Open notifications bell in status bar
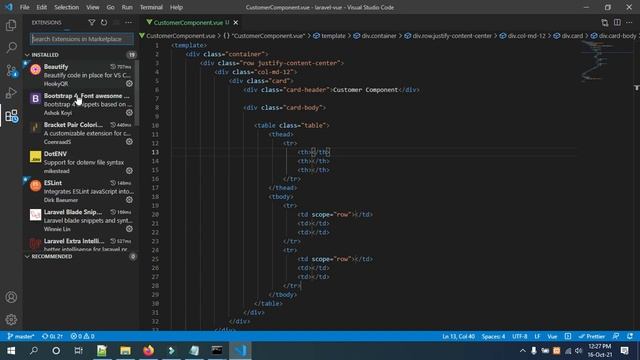The image size is (640, 360). coord(630,336)
